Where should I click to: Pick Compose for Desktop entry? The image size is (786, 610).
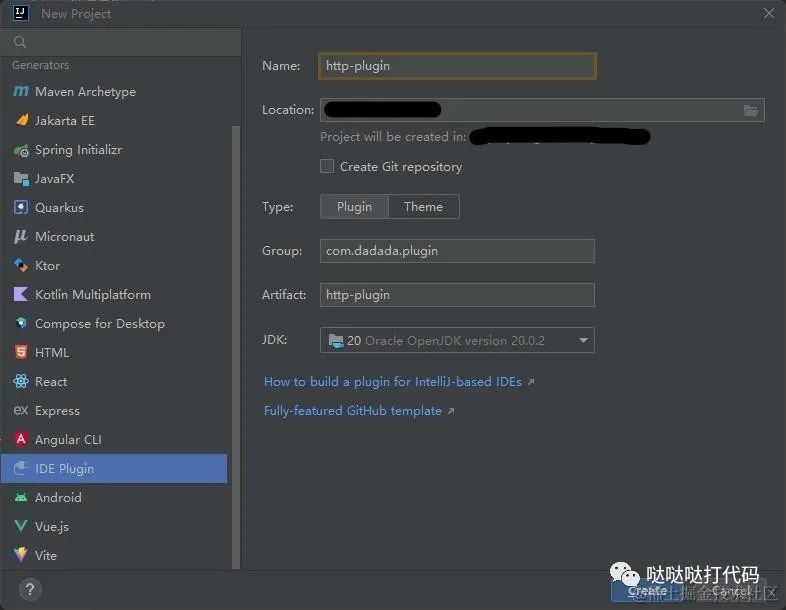pos(114,323)
